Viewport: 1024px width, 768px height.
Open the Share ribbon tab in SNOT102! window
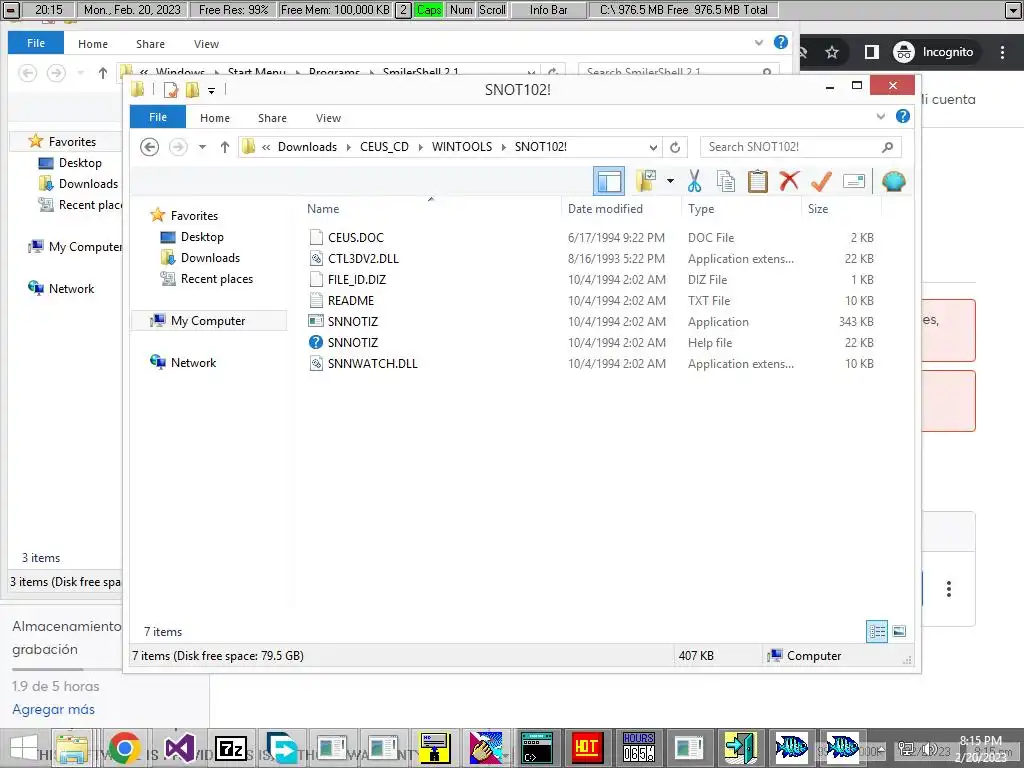click(x=272, y=118)
